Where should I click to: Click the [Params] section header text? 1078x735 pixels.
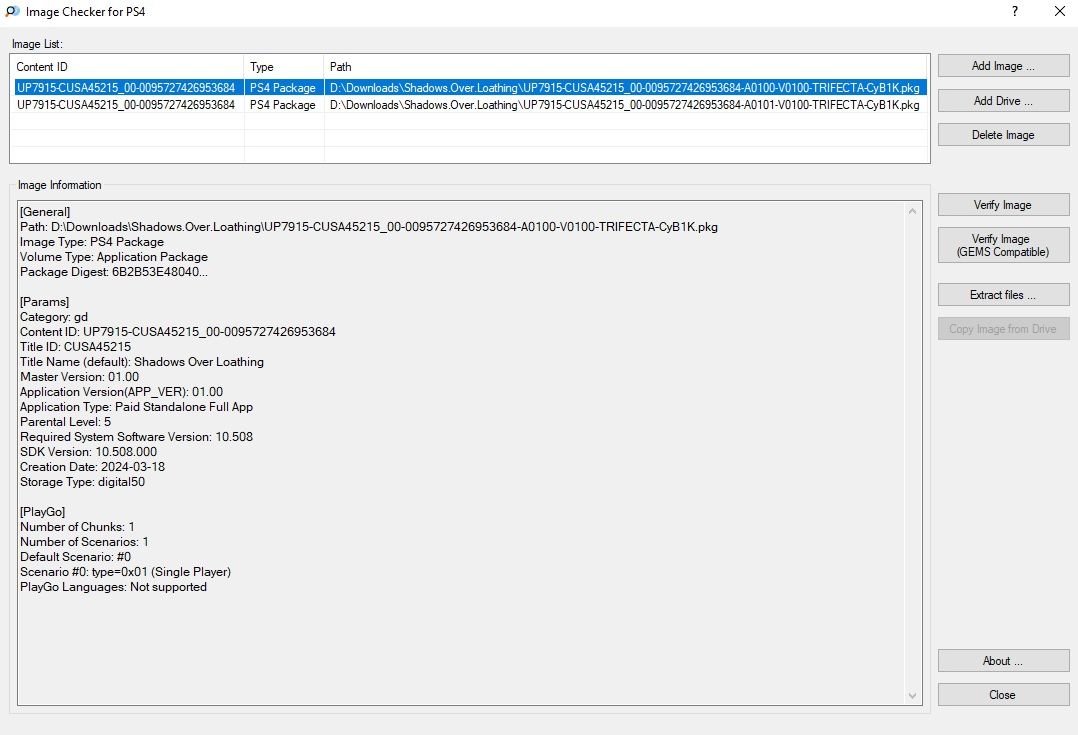pyautogui.click(x=45, y=302)
